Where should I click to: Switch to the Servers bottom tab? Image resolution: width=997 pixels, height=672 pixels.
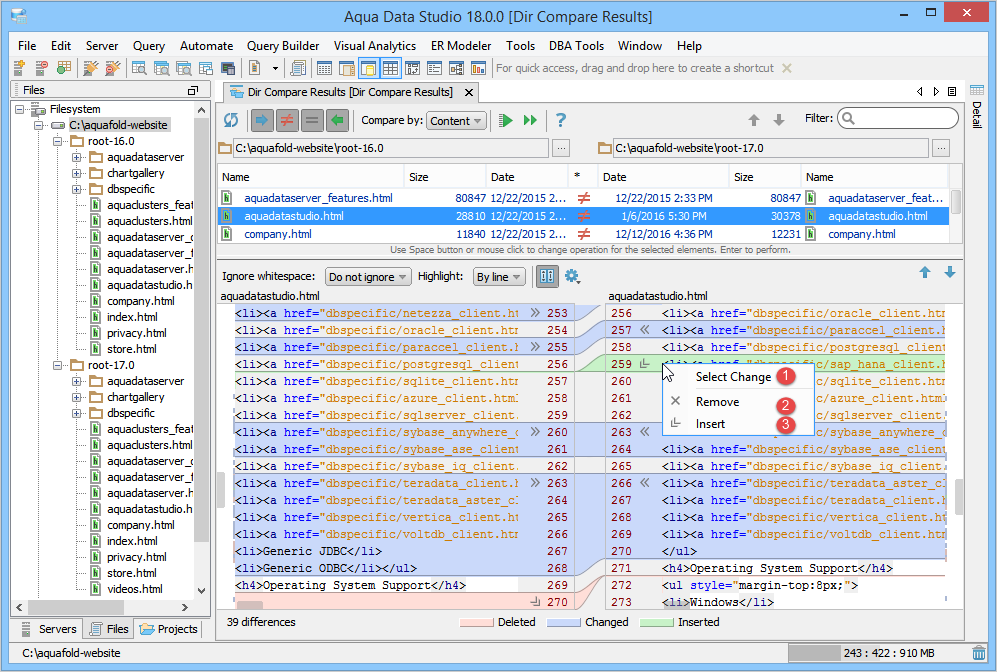(49, 629)
